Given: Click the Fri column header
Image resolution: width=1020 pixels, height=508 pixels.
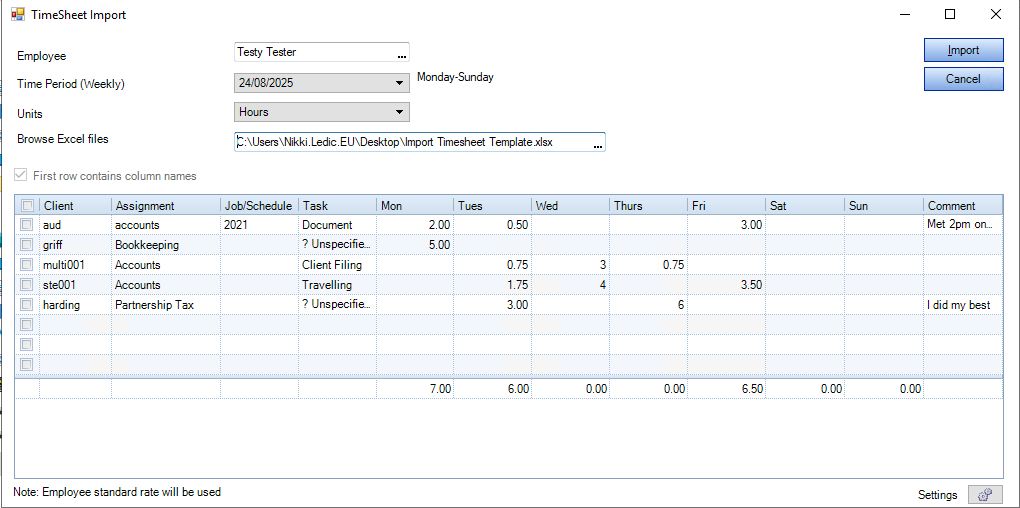Looking at the screenshot, I should [727, 206].
